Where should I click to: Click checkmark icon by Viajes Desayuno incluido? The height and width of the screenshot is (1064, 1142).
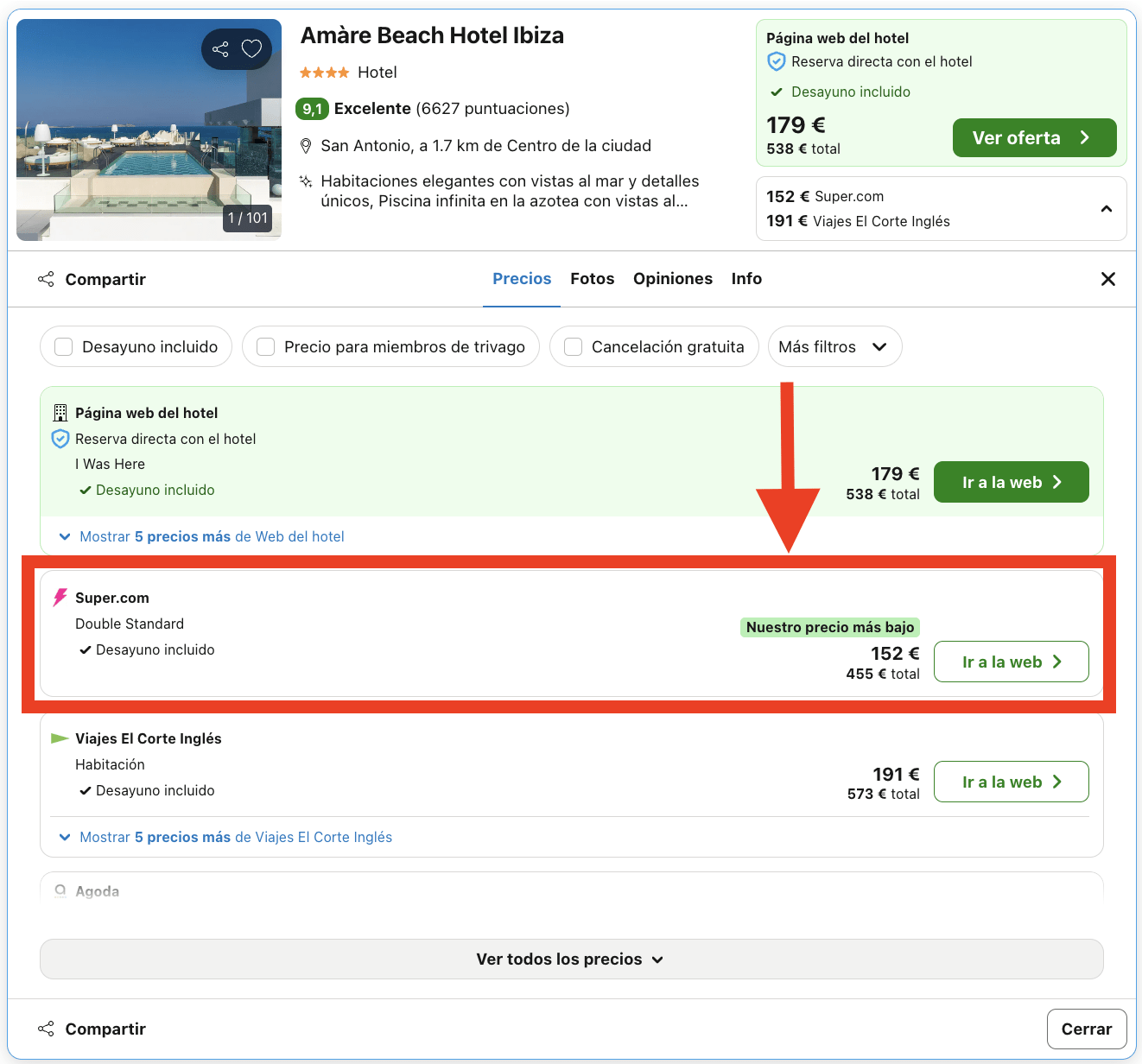tap(85, 790)
